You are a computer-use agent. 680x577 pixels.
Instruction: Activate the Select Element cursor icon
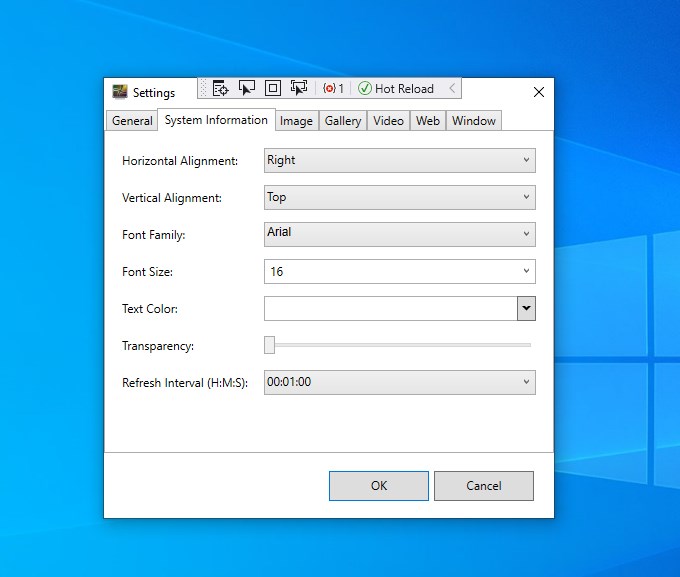click(247, 89)
